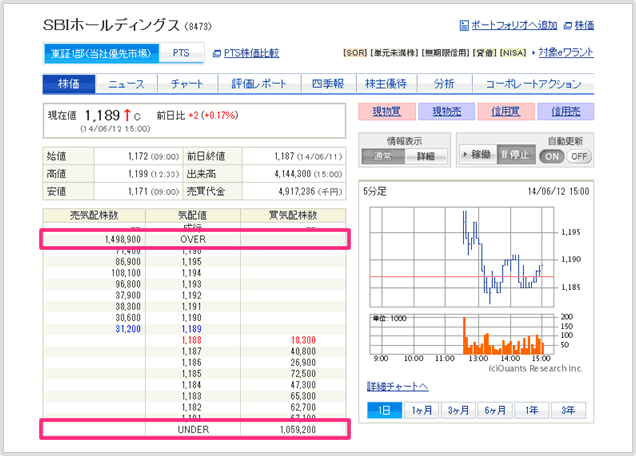Click the red 1,188 bid price
Screen dimensions: 636x456
tap(191, 340)
